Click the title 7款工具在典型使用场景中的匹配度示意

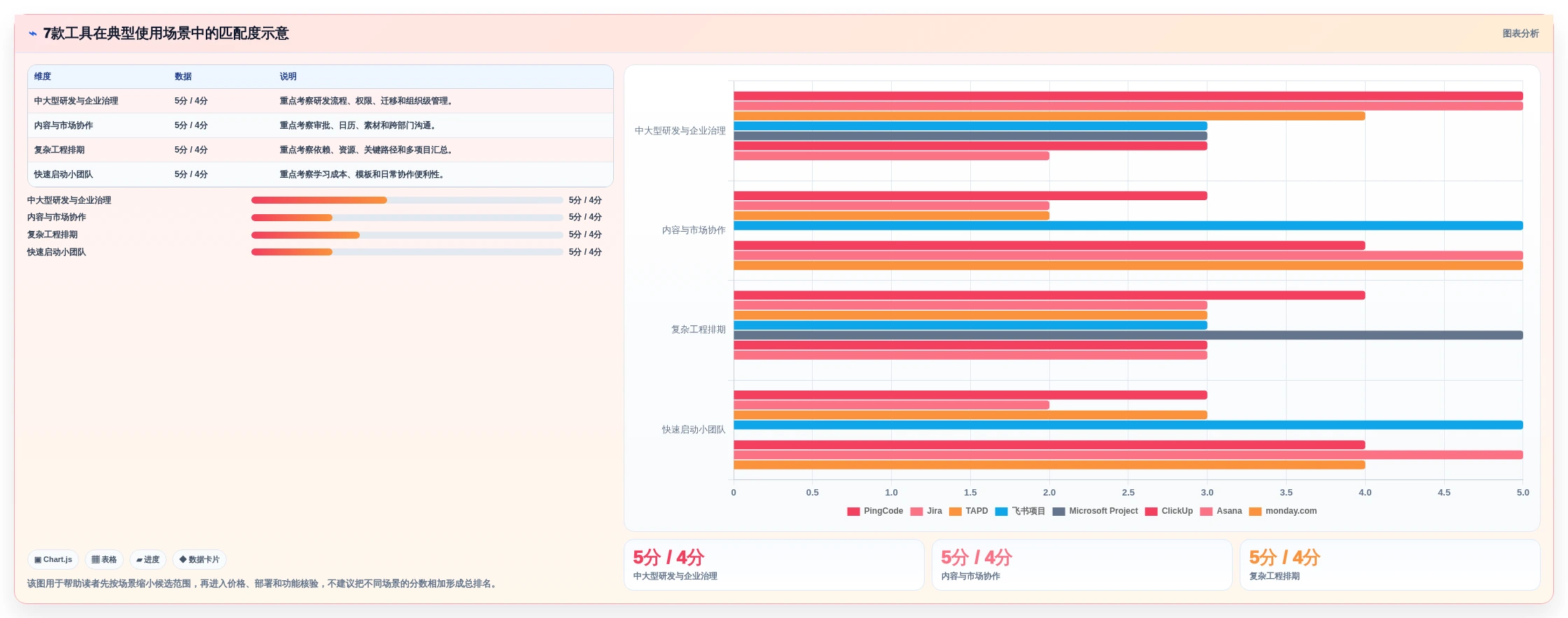(166, 34)
